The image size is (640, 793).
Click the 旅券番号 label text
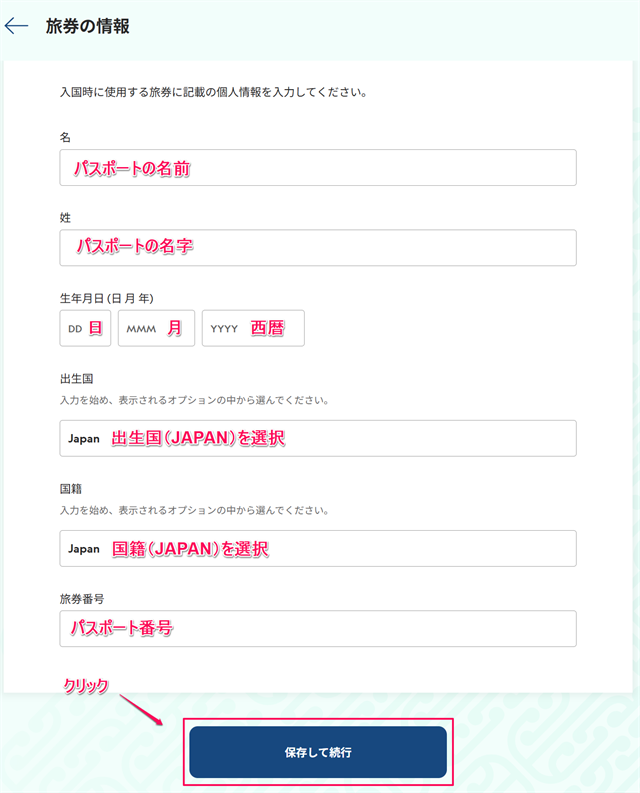click(x=82, y=598)
